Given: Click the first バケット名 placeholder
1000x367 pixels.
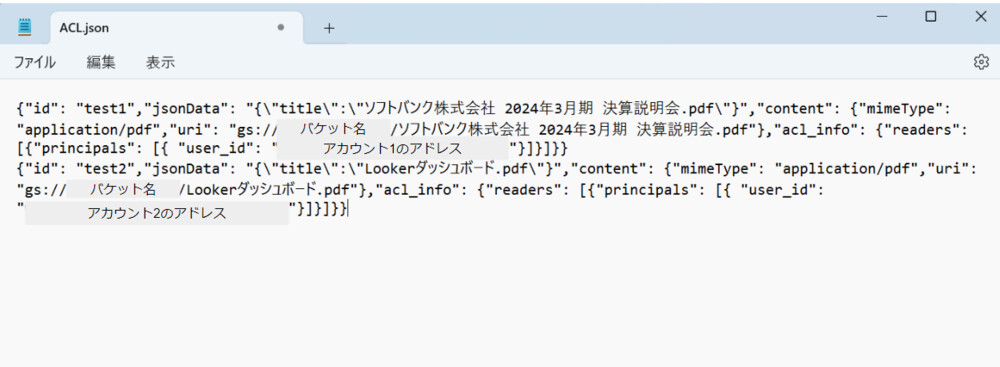Looking at the screenshot, I should 333,129.
